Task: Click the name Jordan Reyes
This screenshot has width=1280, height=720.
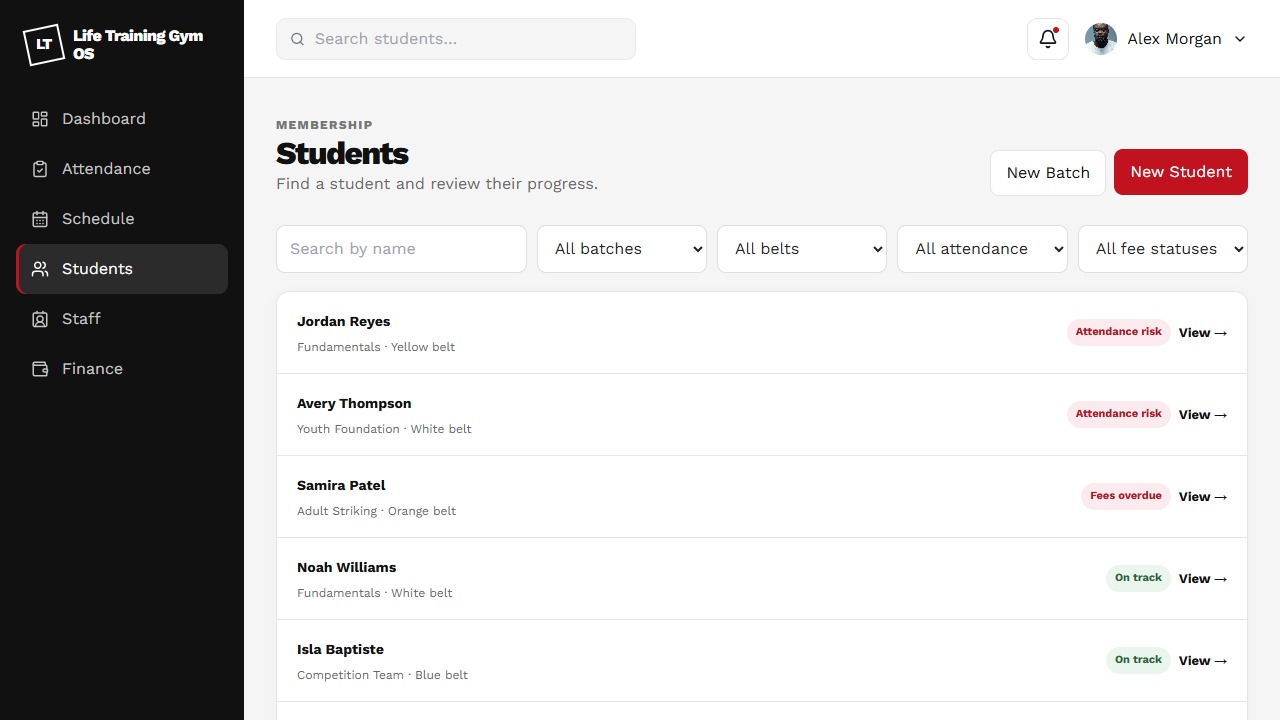Action: pyautogui.click(x=343, y=322)
